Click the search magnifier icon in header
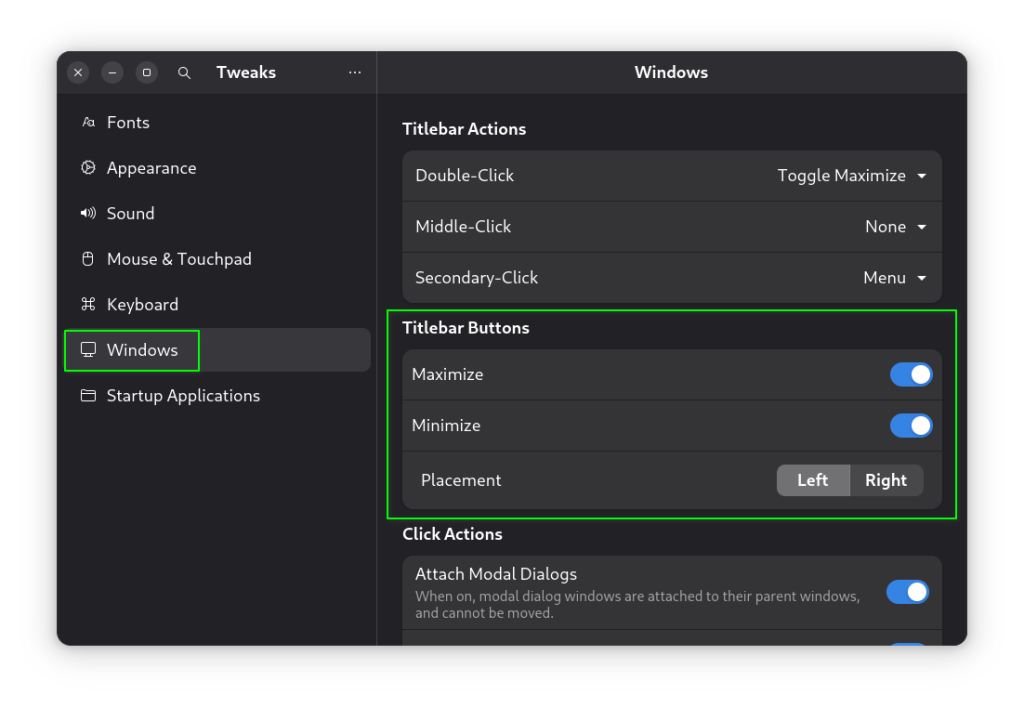 (x=184, y=73)
